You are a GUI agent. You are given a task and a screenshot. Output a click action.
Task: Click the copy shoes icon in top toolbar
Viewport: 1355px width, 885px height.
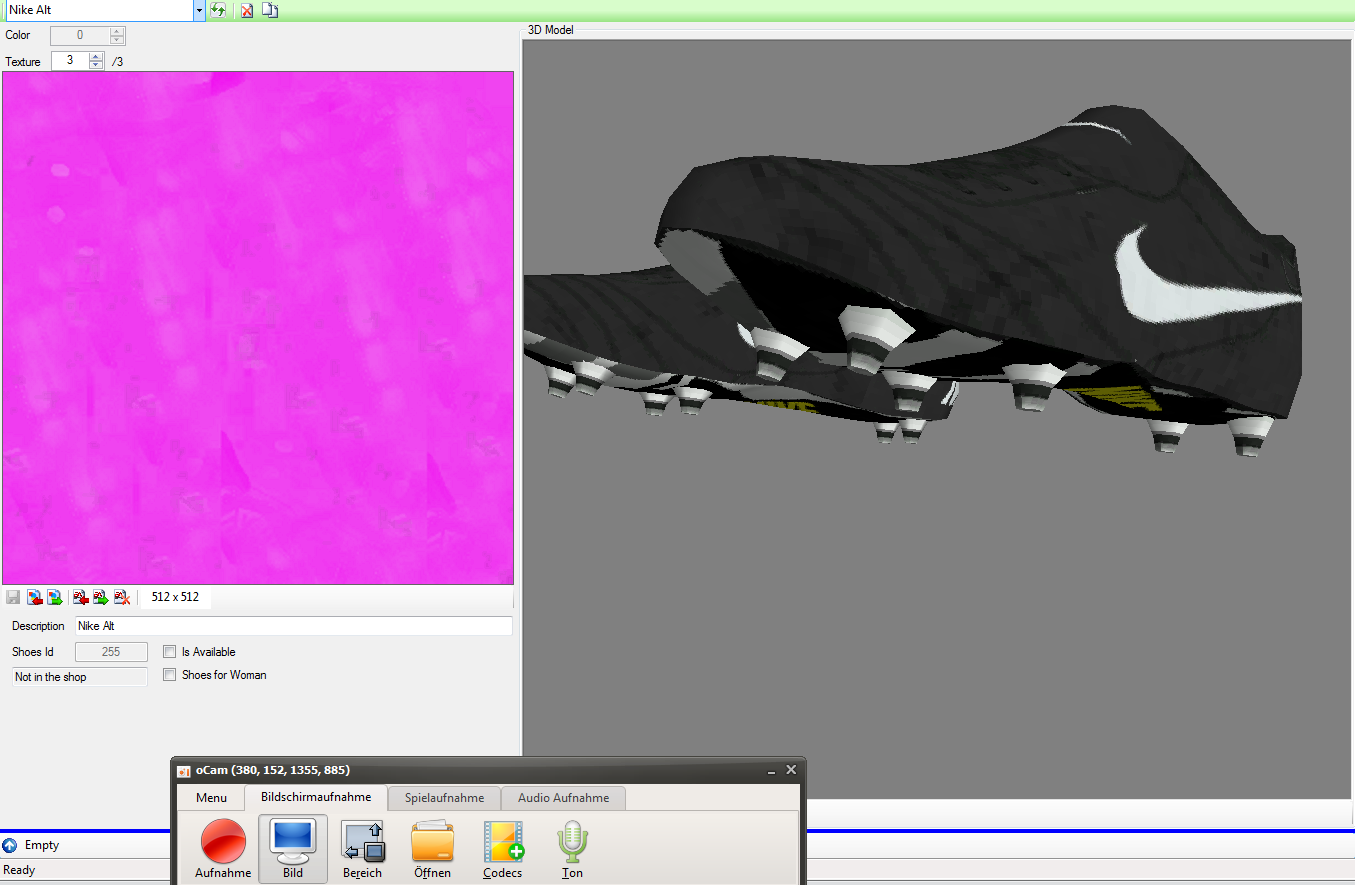(x=270, y=10)
